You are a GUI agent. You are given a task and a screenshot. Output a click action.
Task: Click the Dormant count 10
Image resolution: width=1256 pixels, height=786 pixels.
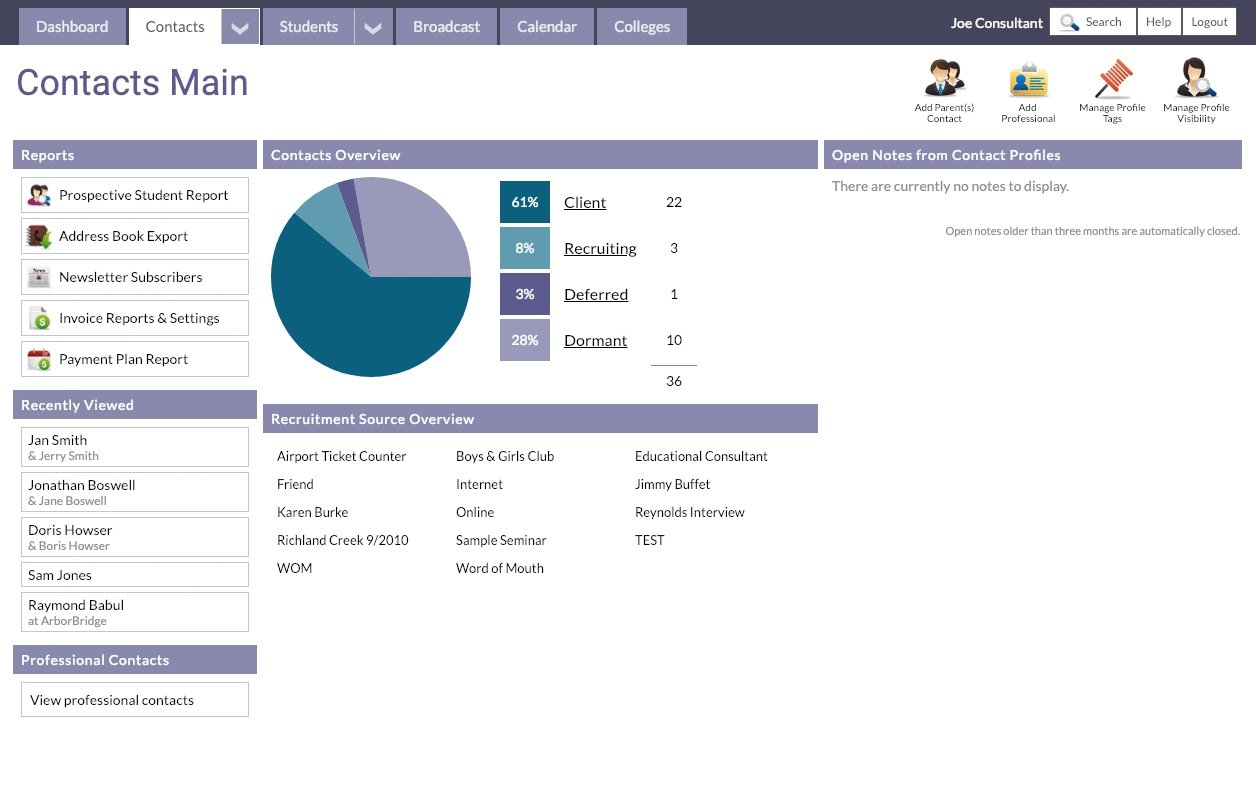(x=674, y=340)
